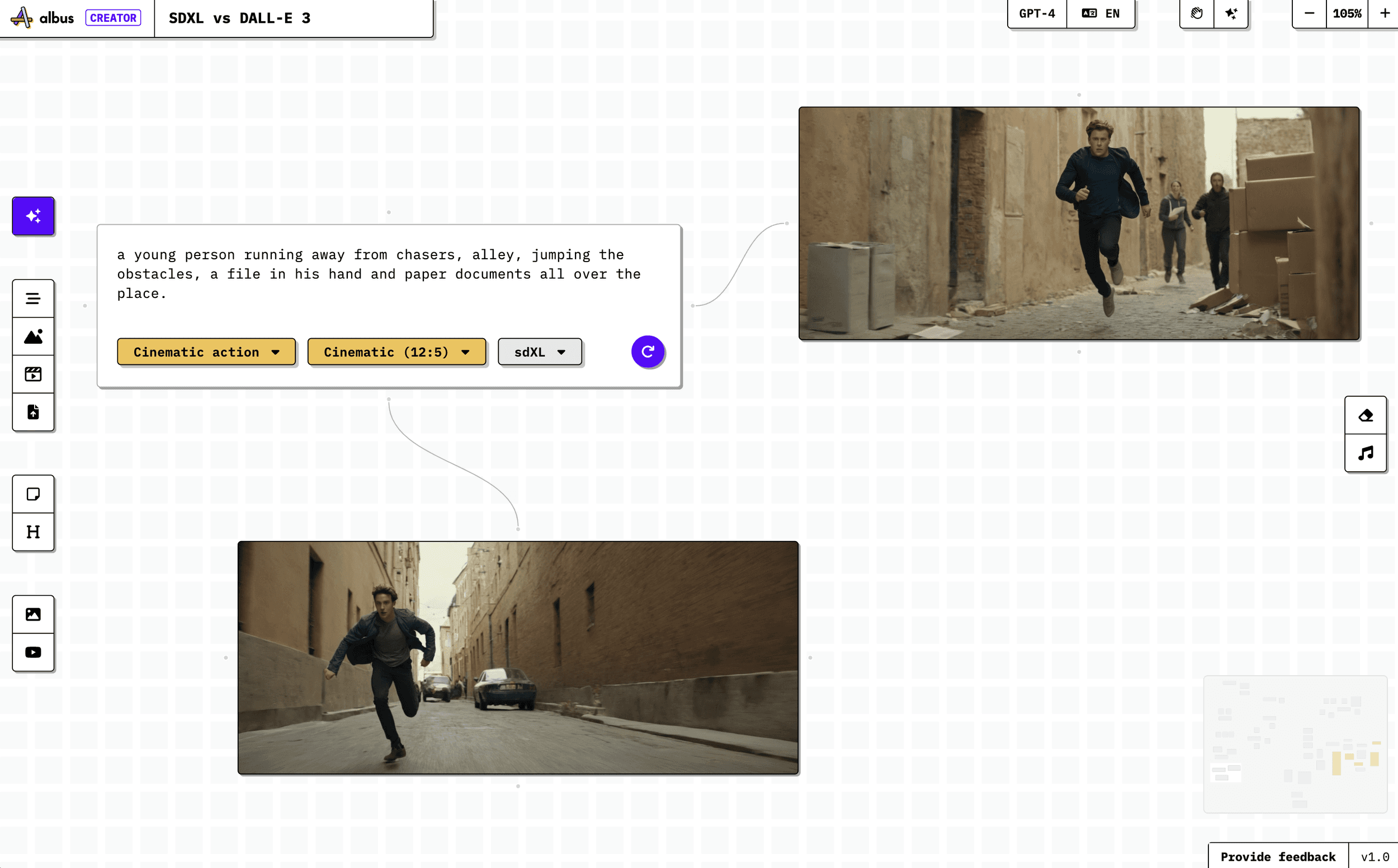Click the picture insert icon

click(34, 614)
